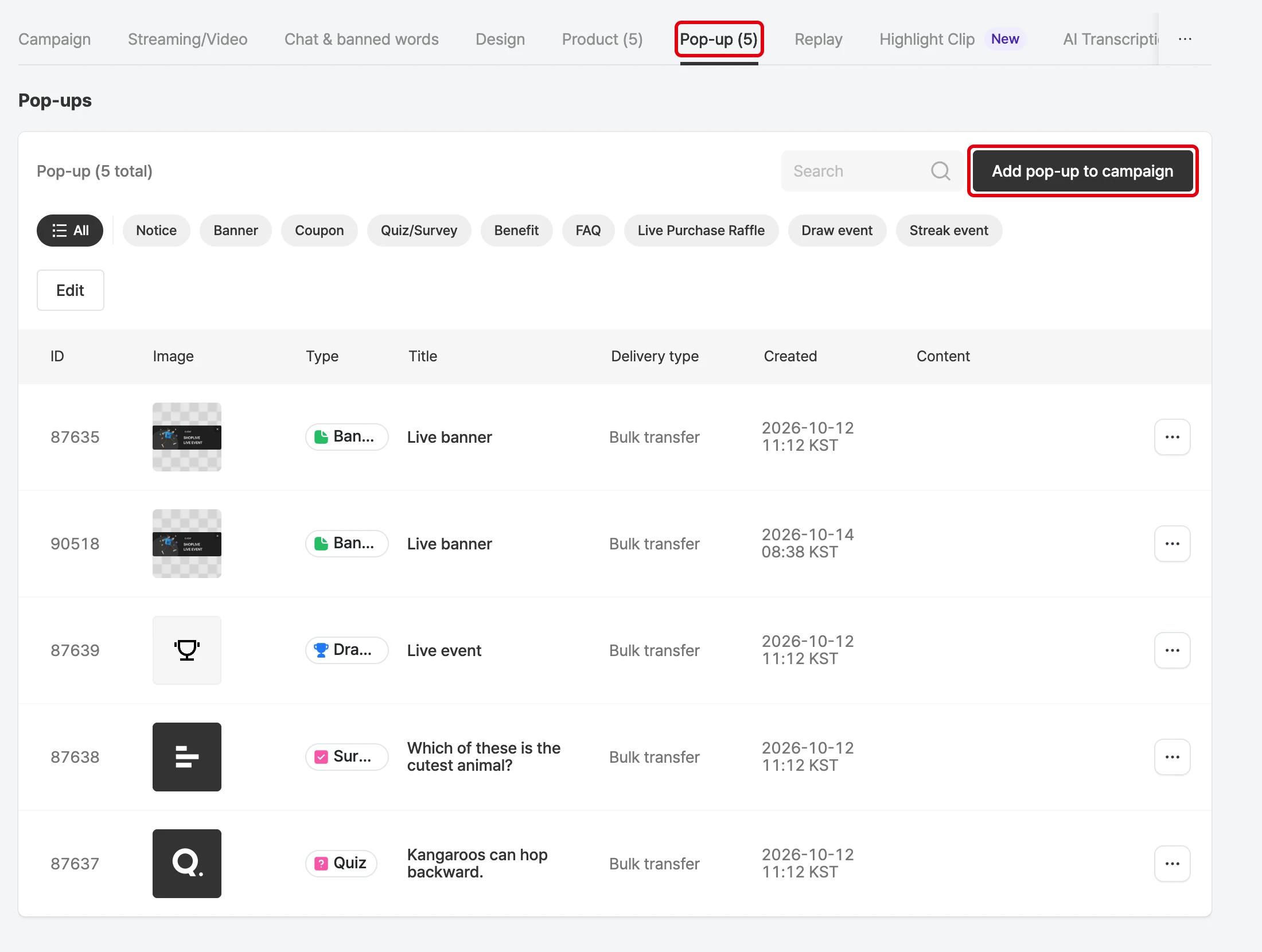The image size is (1262, 952).
Task: Click the Banner type badge in row 87635
Action: tap(346, 436)
